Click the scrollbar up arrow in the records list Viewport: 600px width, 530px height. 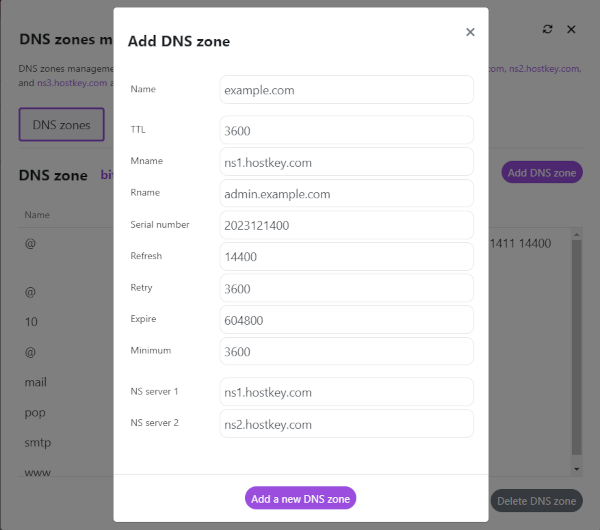(575, 234)
